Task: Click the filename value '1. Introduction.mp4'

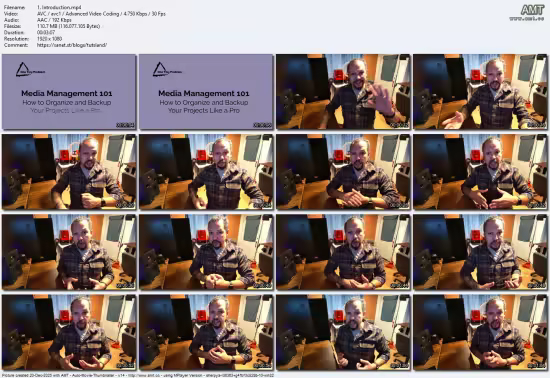Action: coord(59,7)
